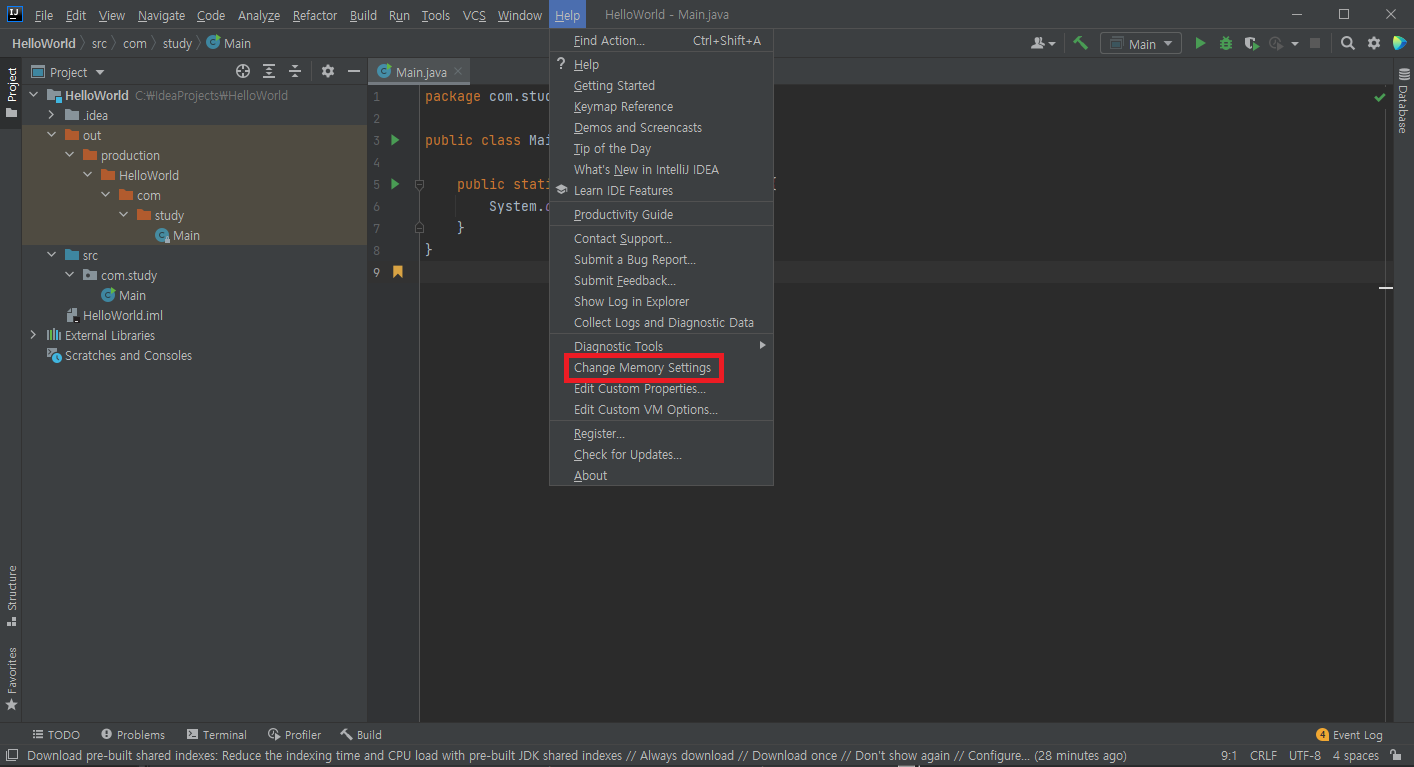The height and width of the screenshot is (767, 1414).
Task: Click the bookmark icon on line 9
Action: click(x=397, y=271)
